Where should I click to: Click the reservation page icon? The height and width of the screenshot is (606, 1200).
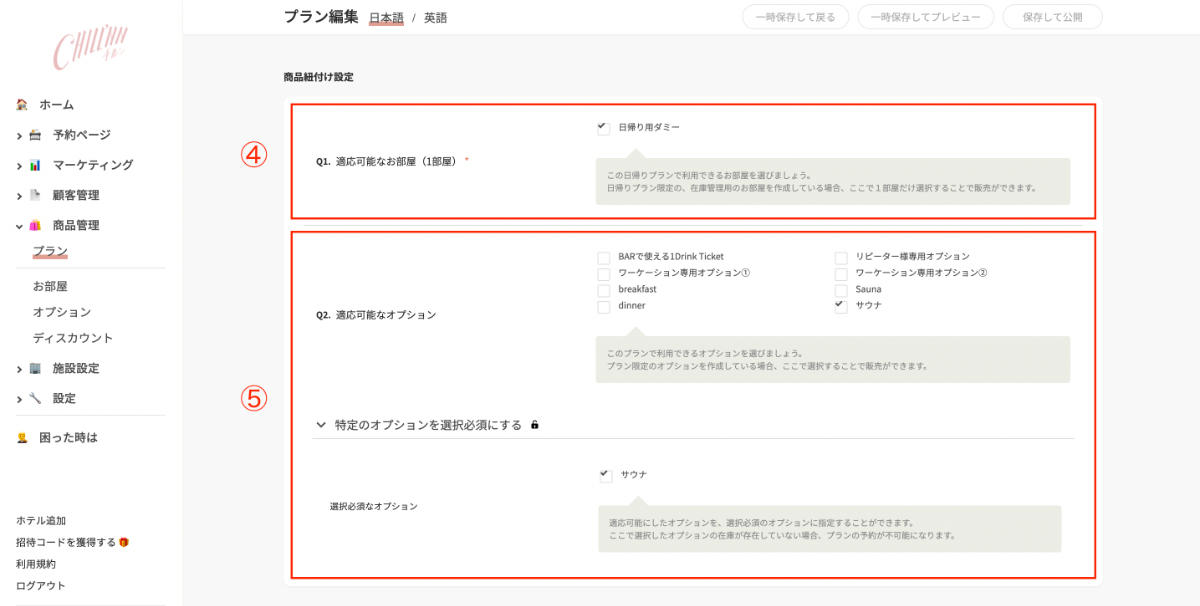[35, 135]
